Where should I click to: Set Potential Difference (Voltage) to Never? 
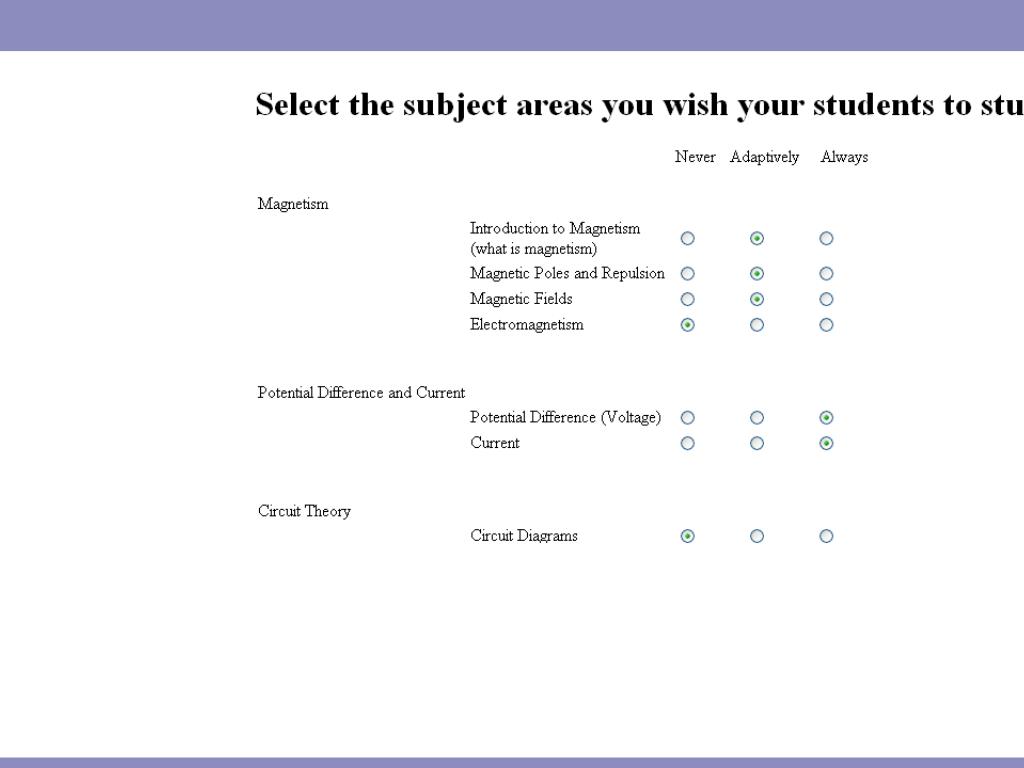point(687,418)
